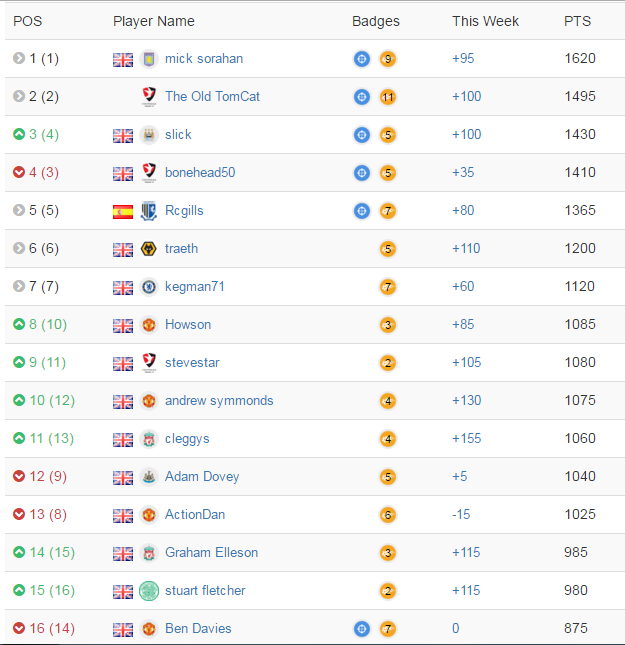Viewport: 625px width, 645px height.
Task: Open the Graham Elleson player link
Action: point(211,553)
